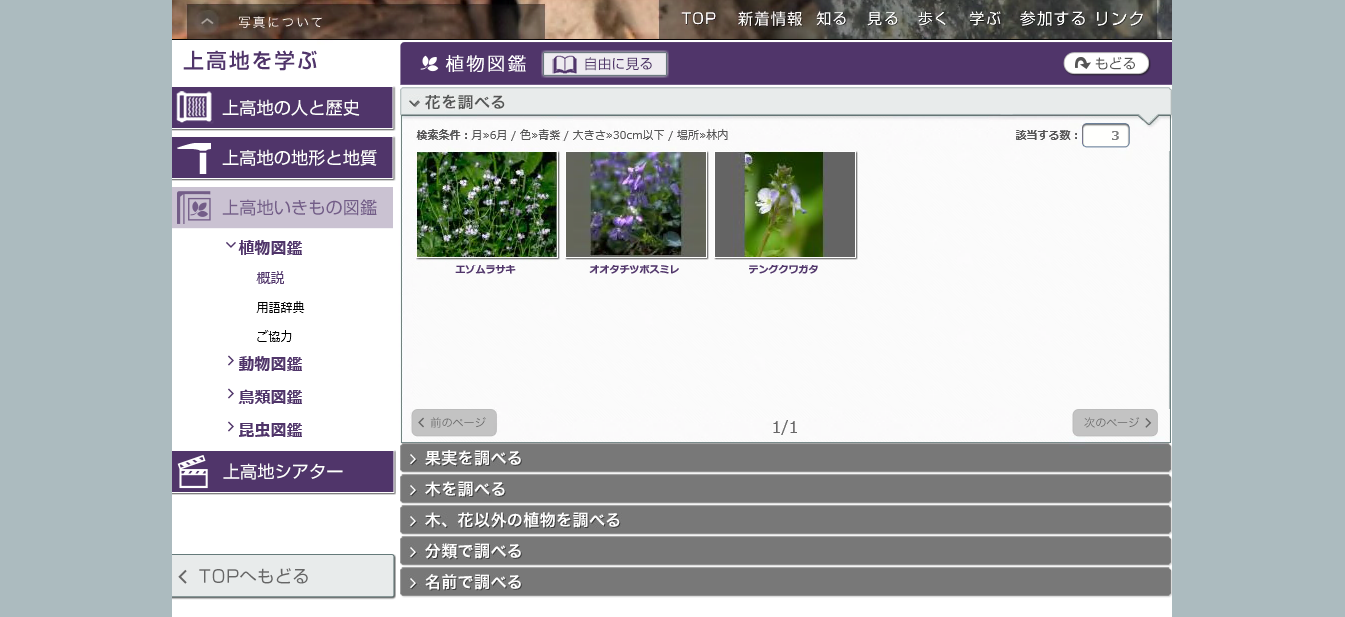The height and width of the screenshot is (617, 1345).
Task: Click the scroll icon beside 上高地の人と歴史
Action: [x=194, y=107]
